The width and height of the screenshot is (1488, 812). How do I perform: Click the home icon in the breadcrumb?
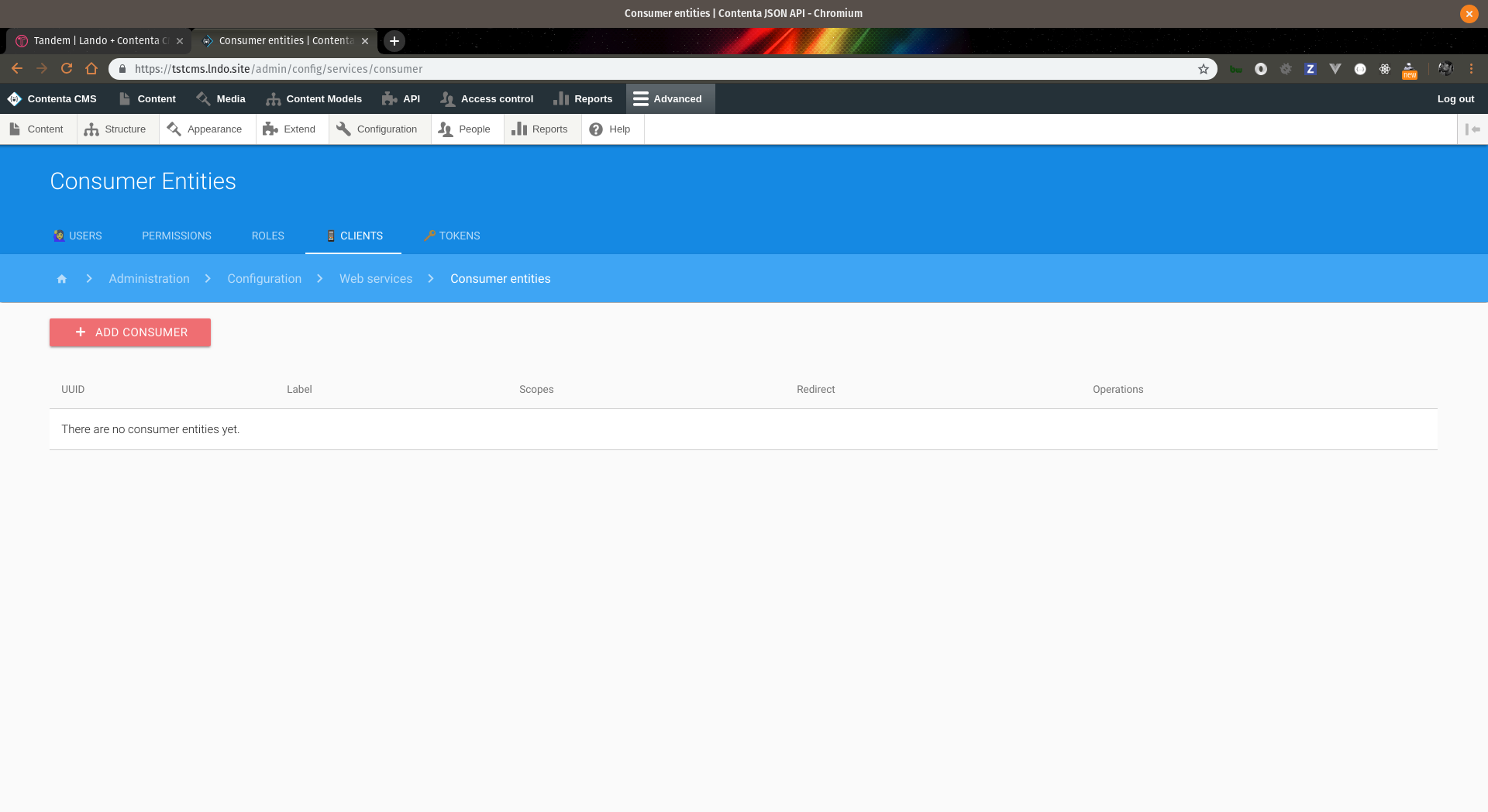tap(62, 279)
